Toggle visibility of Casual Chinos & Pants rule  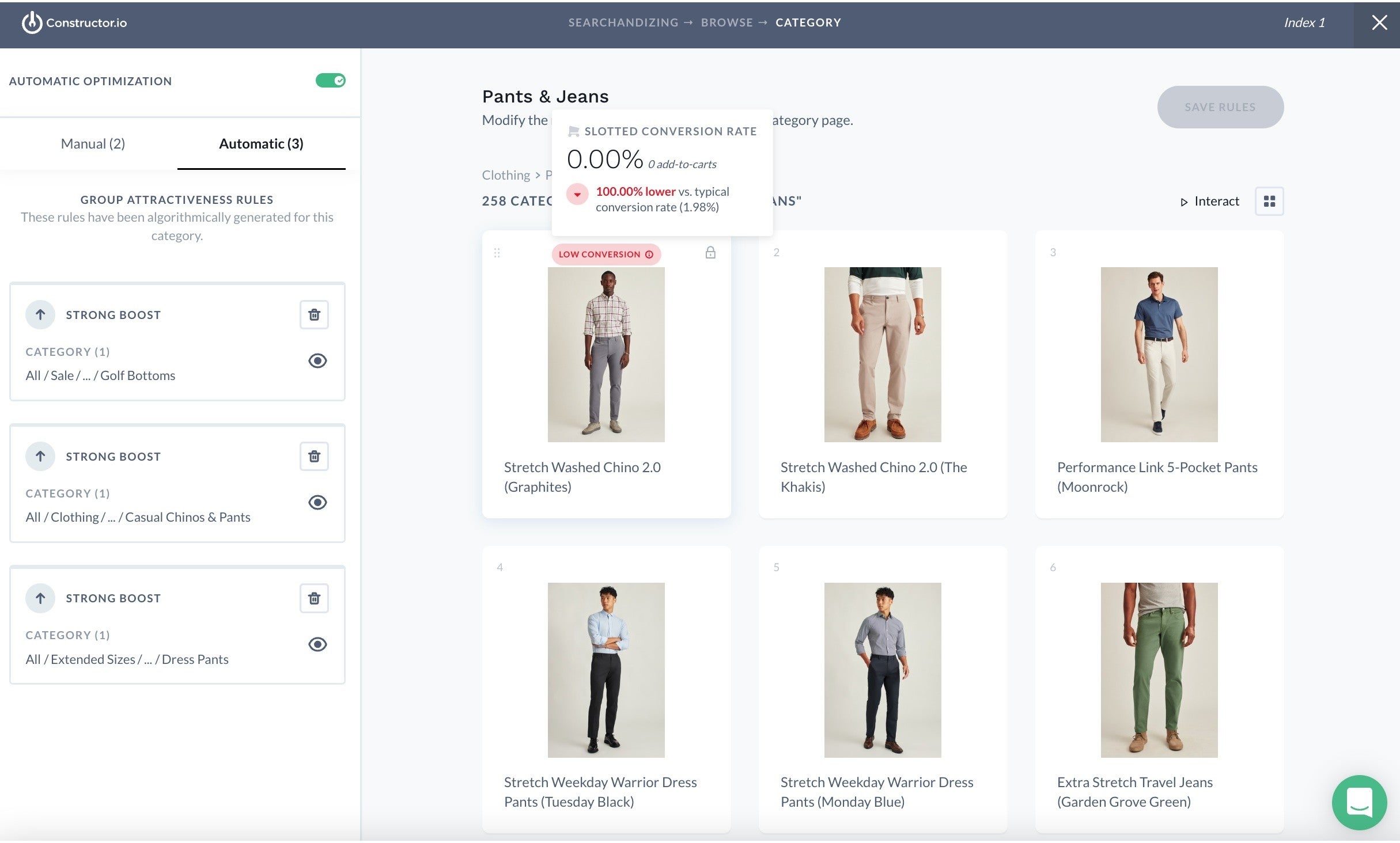pyautogui.click(x=317, y=503)
